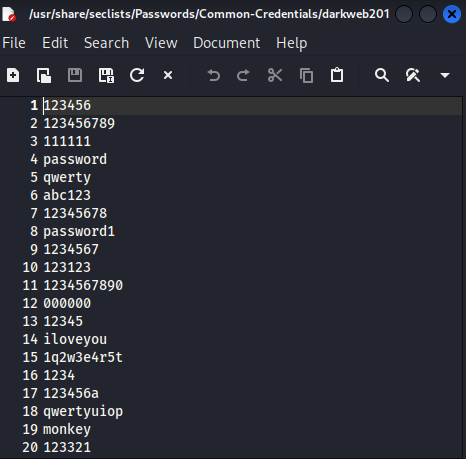
Task: Open the View menu
Action: point(161,43)
